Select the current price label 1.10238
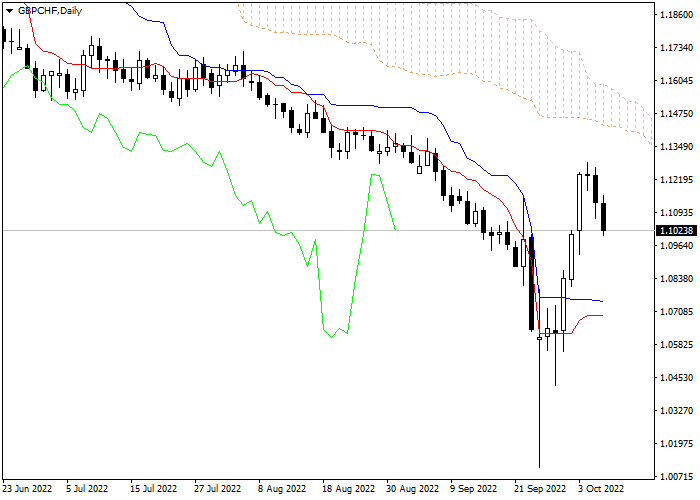700x500 pixels. point(676,231)
